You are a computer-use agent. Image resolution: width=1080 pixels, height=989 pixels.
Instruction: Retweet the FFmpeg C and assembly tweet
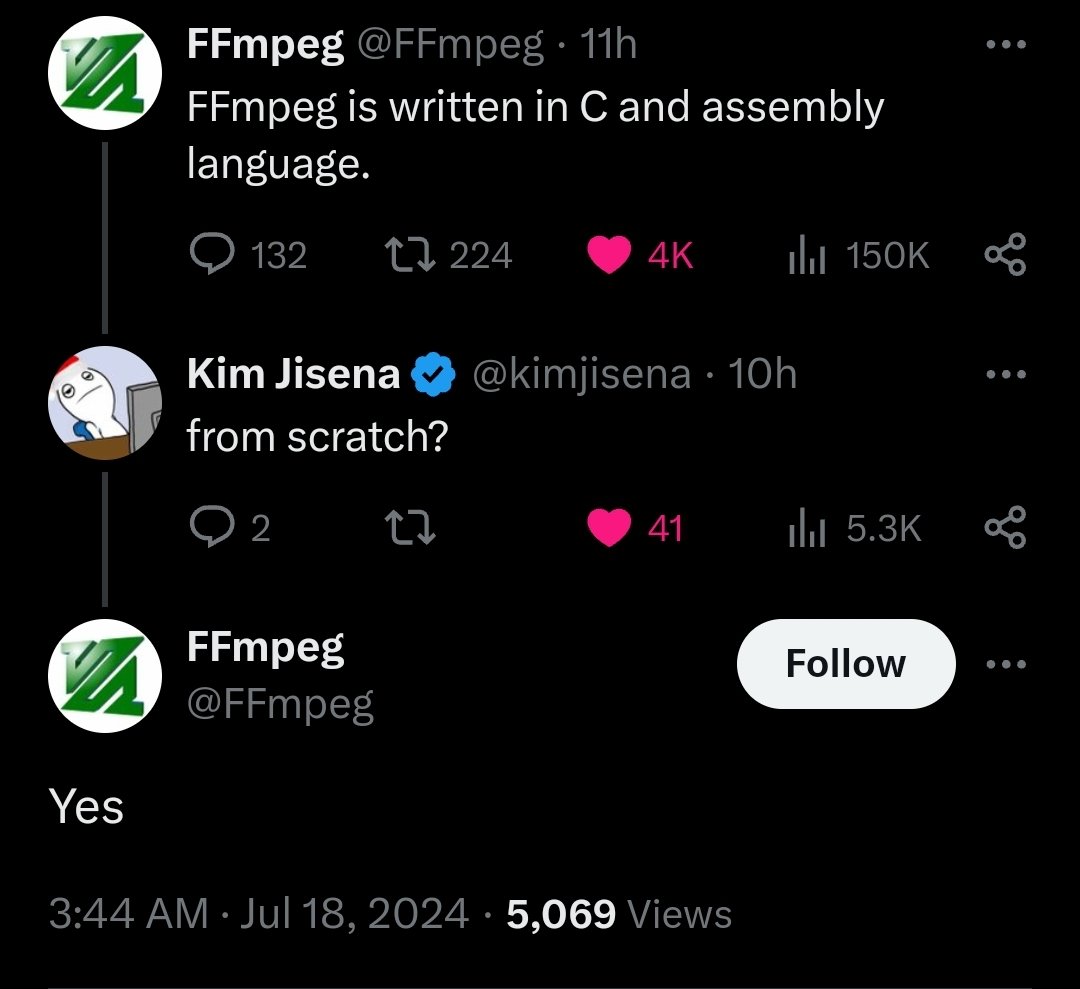pos(448,255)
